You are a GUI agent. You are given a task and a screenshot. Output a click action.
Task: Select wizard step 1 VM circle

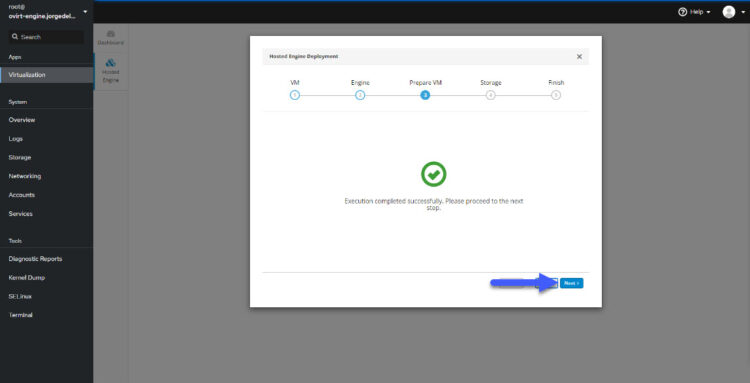295,95
